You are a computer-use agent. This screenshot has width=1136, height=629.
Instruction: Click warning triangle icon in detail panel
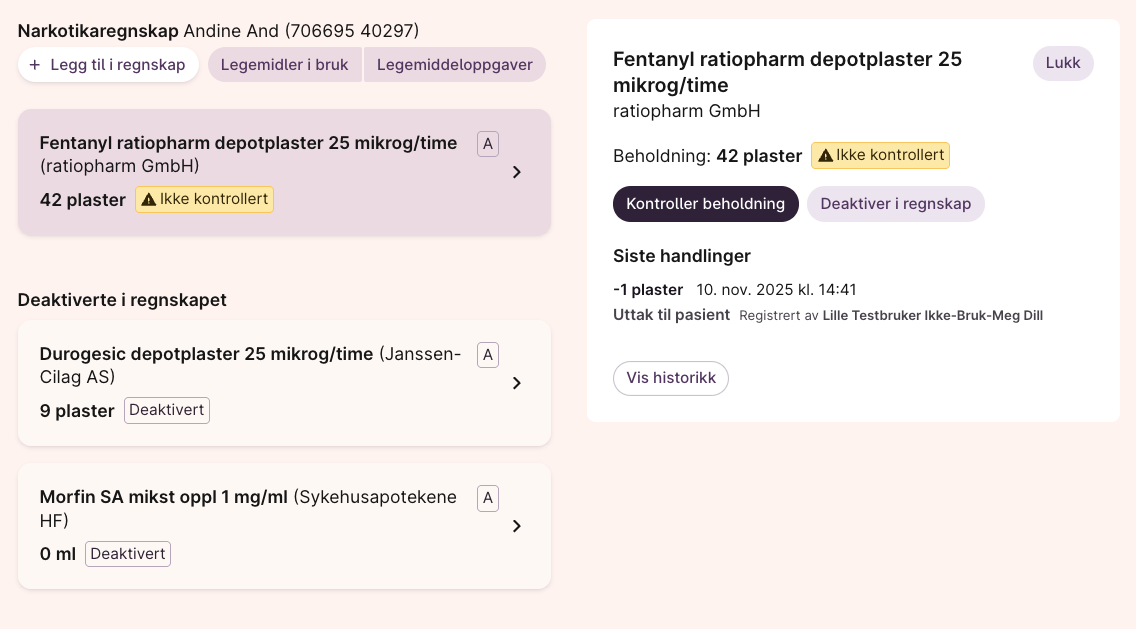click(x=825, y=155)
